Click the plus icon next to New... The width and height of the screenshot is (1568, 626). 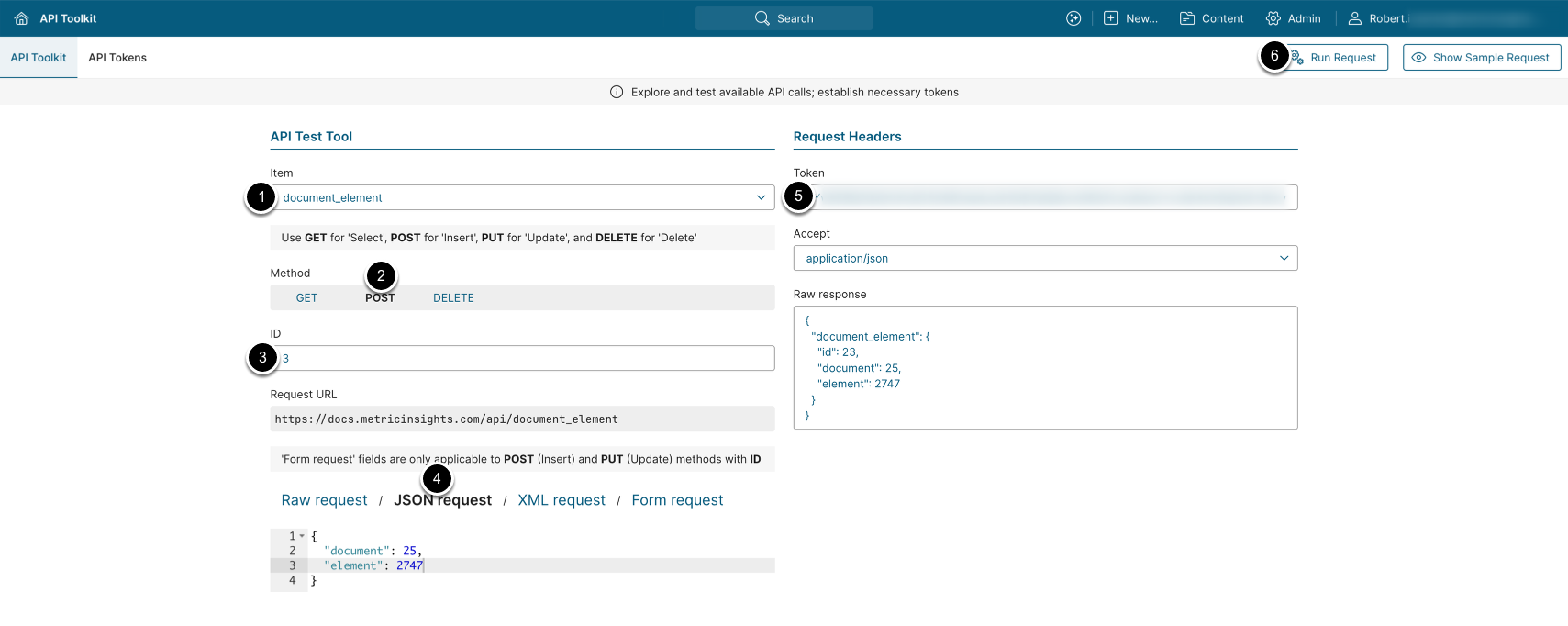[x=1110, y=18]
